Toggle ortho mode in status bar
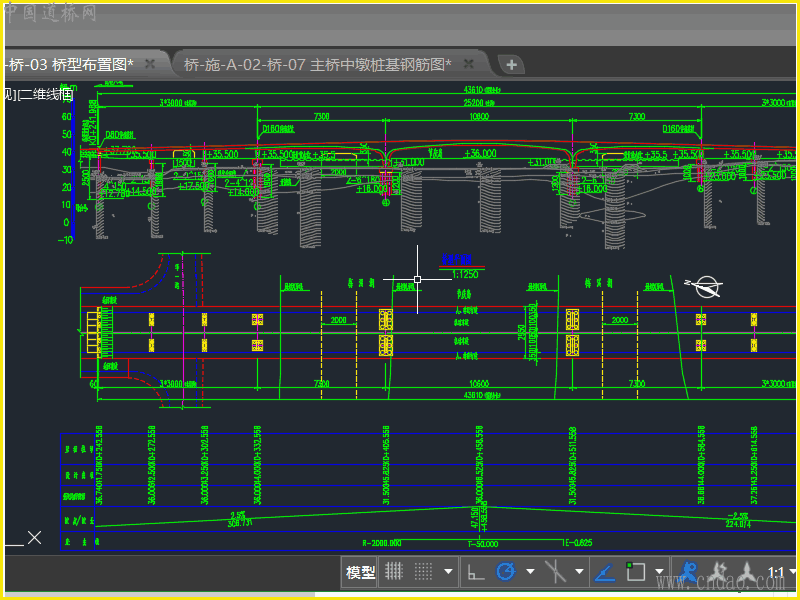800x600 pixels. pos(477,572)
